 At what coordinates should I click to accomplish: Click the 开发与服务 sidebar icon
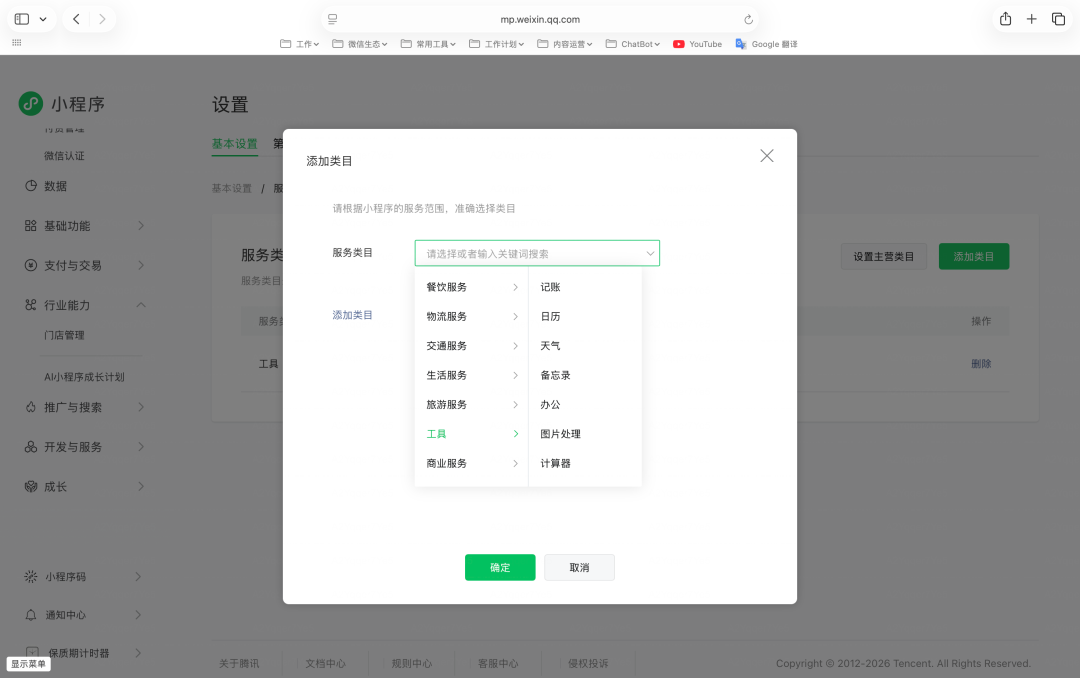click(x=30, y=446)
